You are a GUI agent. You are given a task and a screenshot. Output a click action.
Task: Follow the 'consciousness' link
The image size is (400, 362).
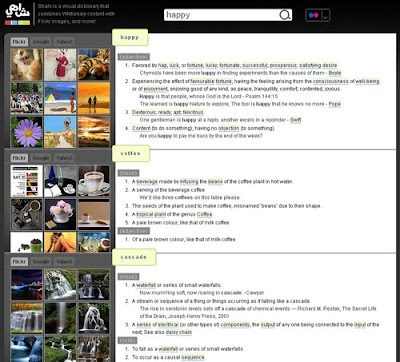pos(331,81)
